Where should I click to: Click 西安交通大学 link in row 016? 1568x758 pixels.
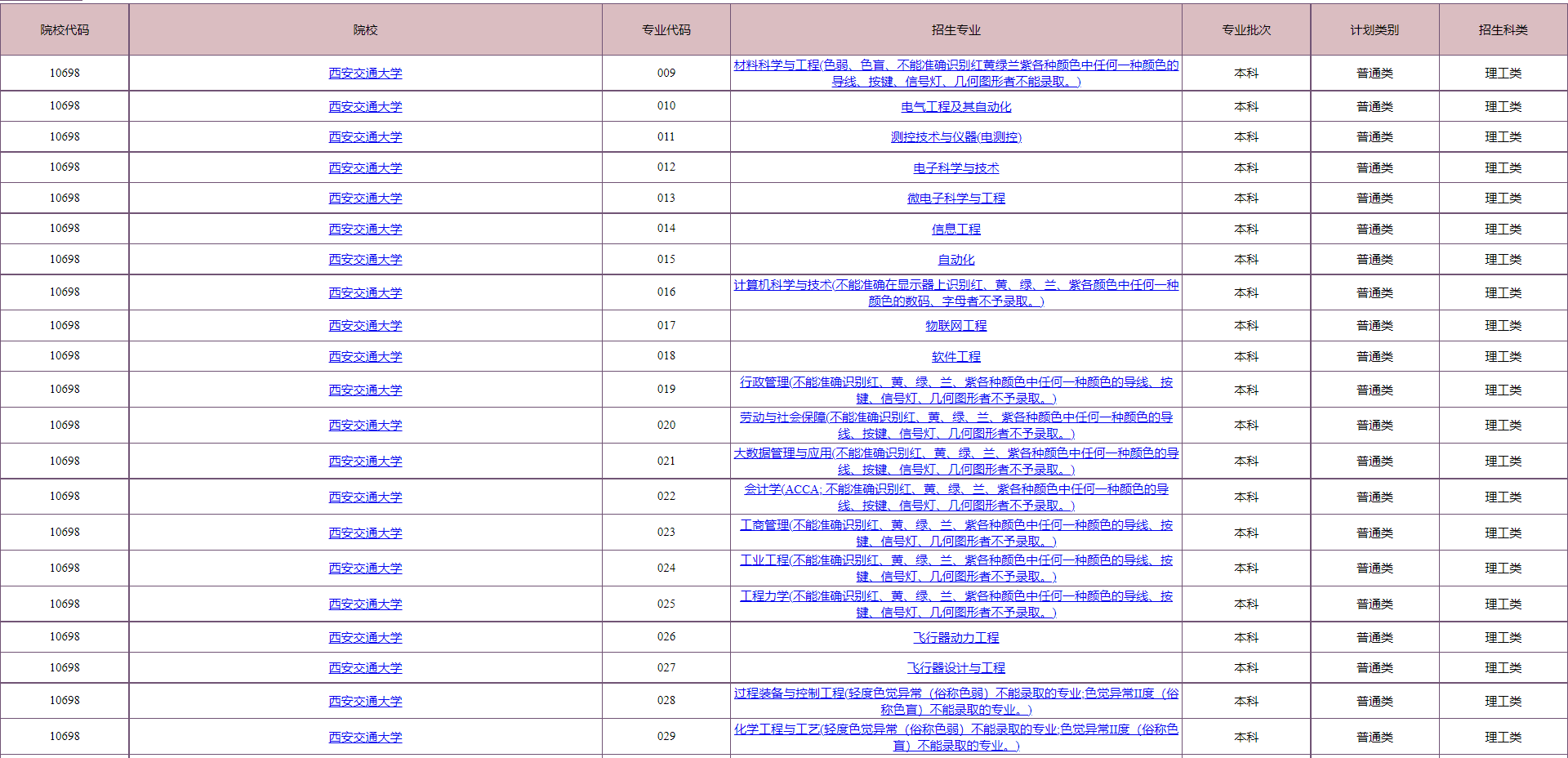[x=365, y=293]
